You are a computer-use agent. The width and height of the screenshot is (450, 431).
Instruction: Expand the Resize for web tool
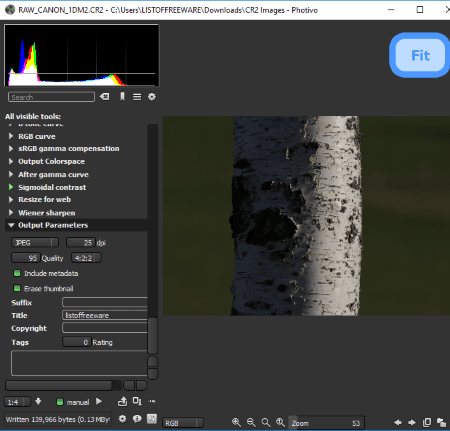point(11,199)
